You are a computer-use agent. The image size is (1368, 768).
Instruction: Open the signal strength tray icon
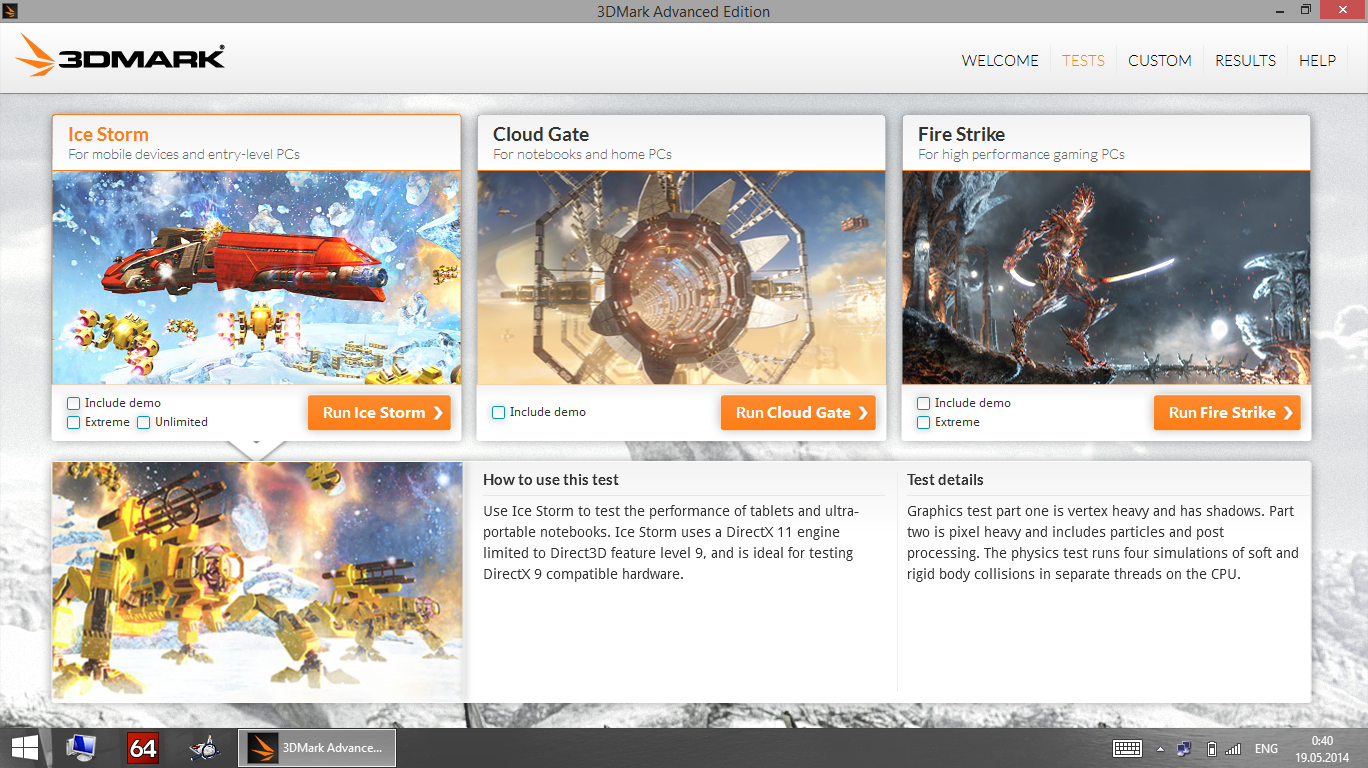pyautogui.click(x=1233, y=748)
